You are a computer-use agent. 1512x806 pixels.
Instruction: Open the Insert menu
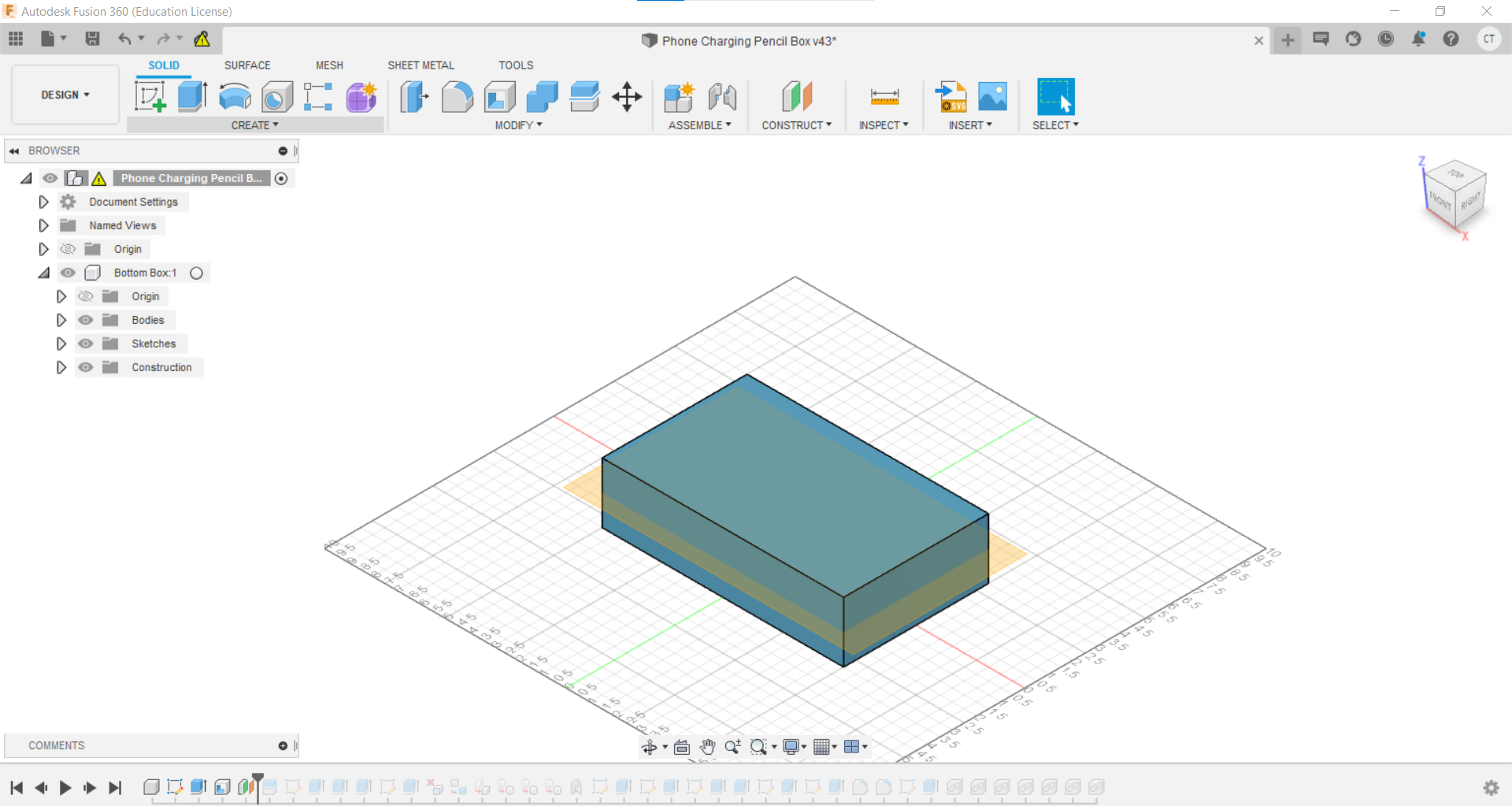[970, 125]
